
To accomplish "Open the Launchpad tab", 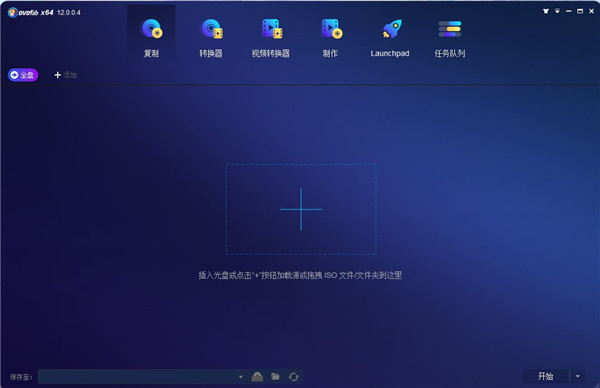I will [390, 38].
